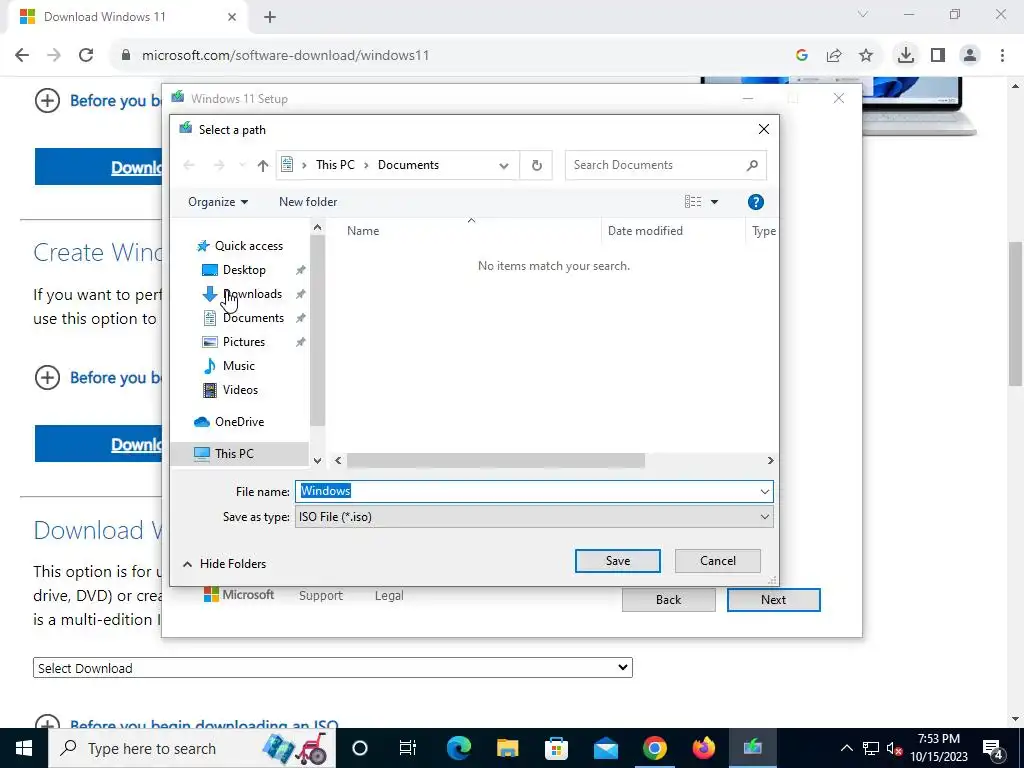Open Task View on taskbar
This screenshot has width=1024, height=768.
[x=408, y=748]
